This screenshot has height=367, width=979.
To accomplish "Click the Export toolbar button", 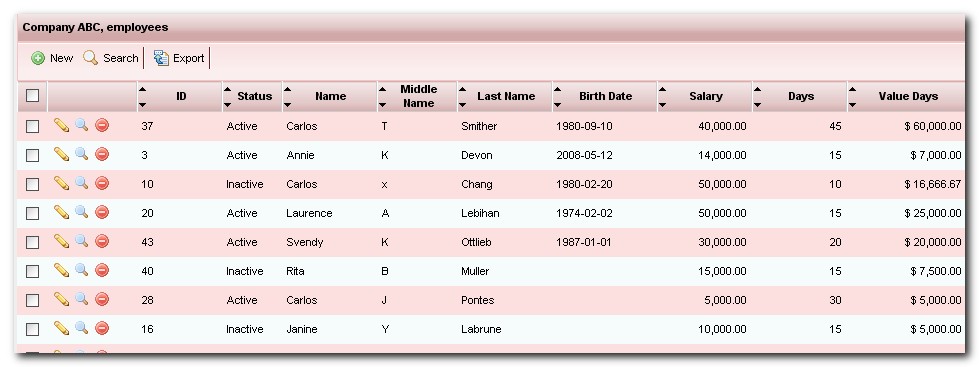I will (179, 58).
